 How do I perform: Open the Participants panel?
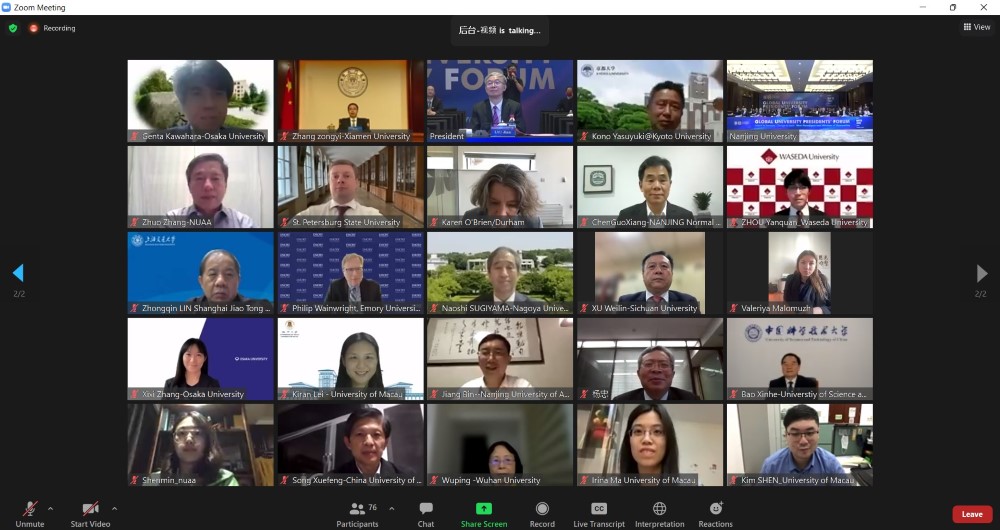pyautogui.click(x=357, y=510)
